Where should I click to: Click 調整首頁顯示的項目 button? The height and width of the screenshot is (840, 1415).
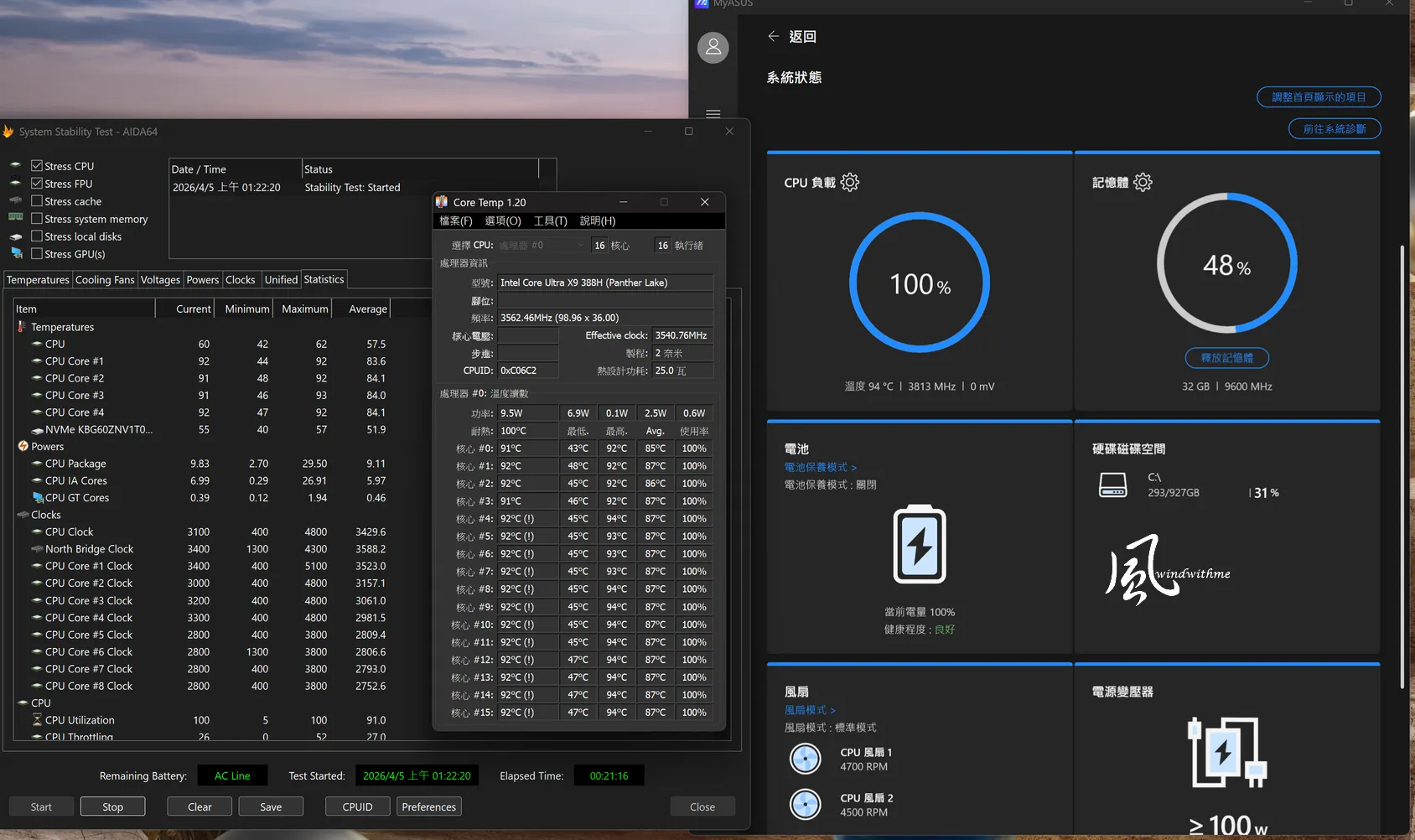click(x=1319, y=97)
